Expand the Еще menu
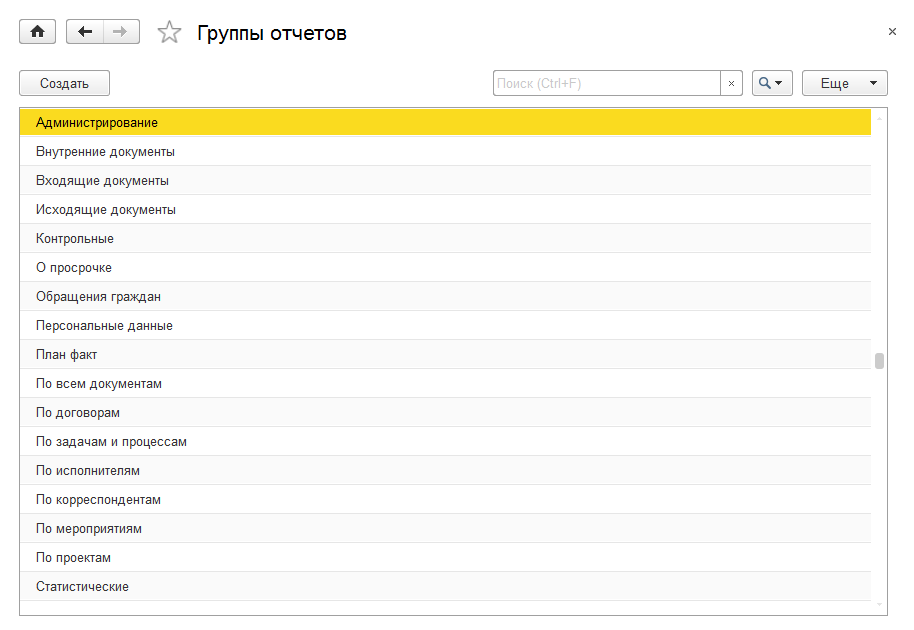Screen dimensions: 914x630 844,84
